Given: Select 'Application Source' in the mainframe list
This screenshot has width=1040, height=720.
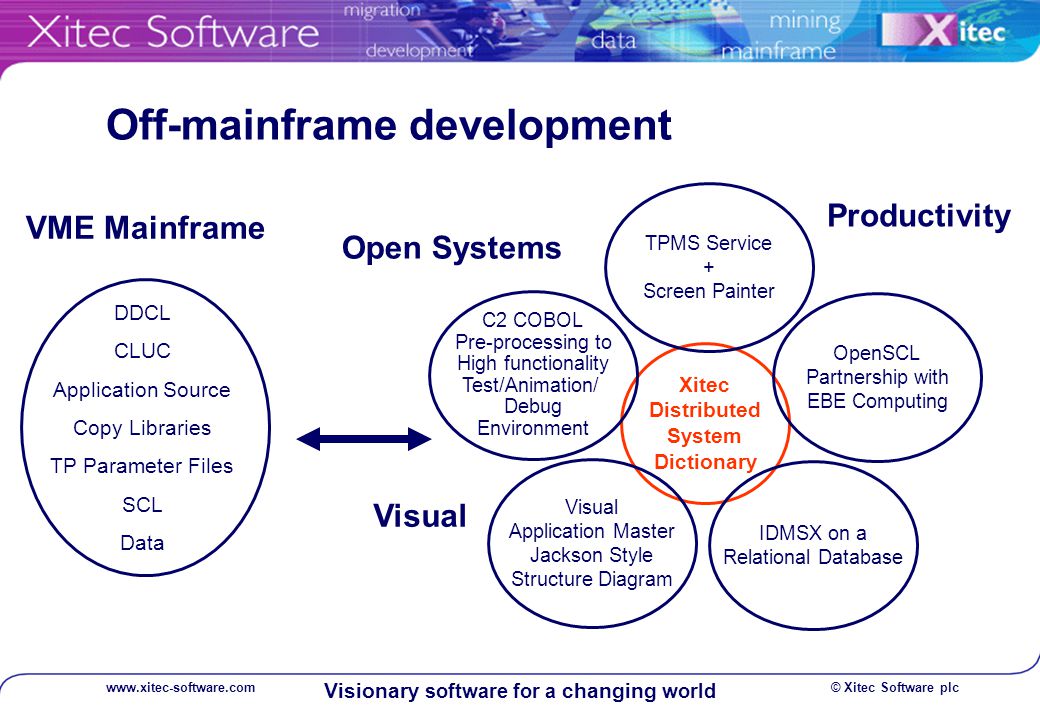Looking at the screenshot, I should click(142, 390).
